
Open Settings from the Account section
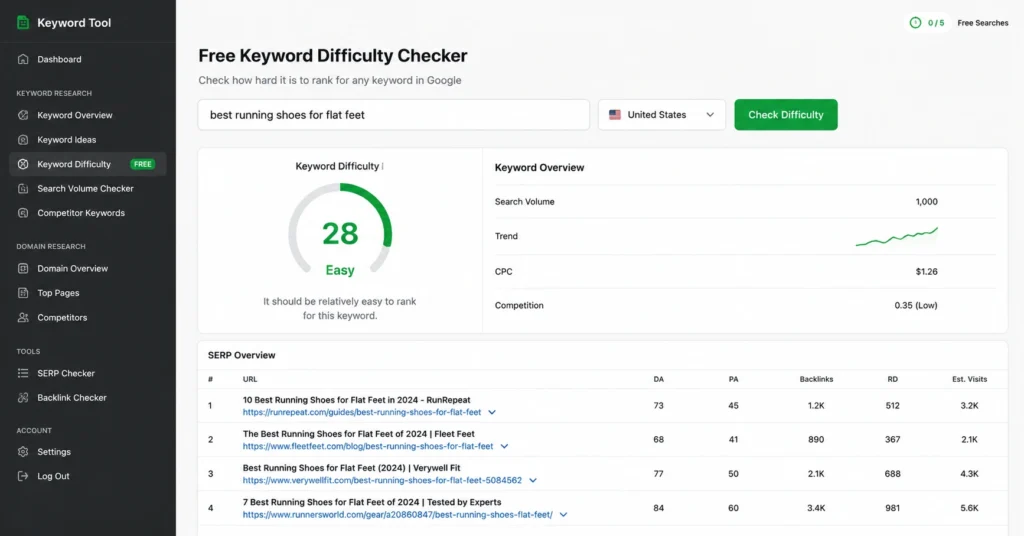pos(88,452)
